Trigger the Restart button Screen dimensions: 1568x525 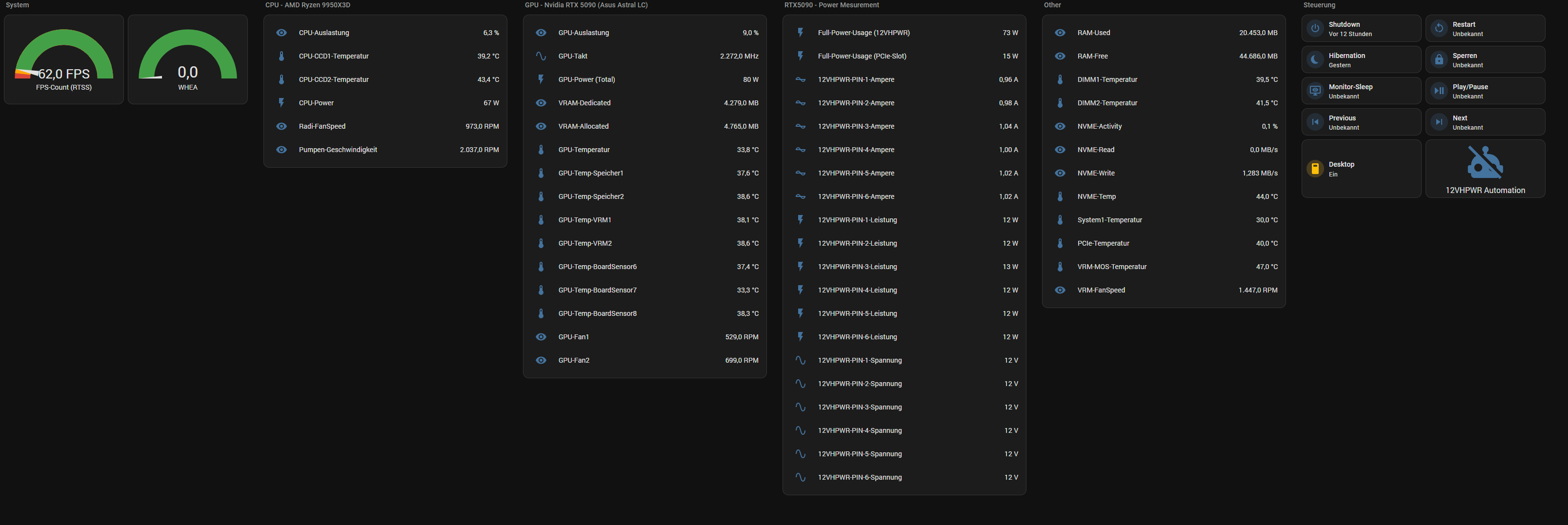click(1485, 29)
